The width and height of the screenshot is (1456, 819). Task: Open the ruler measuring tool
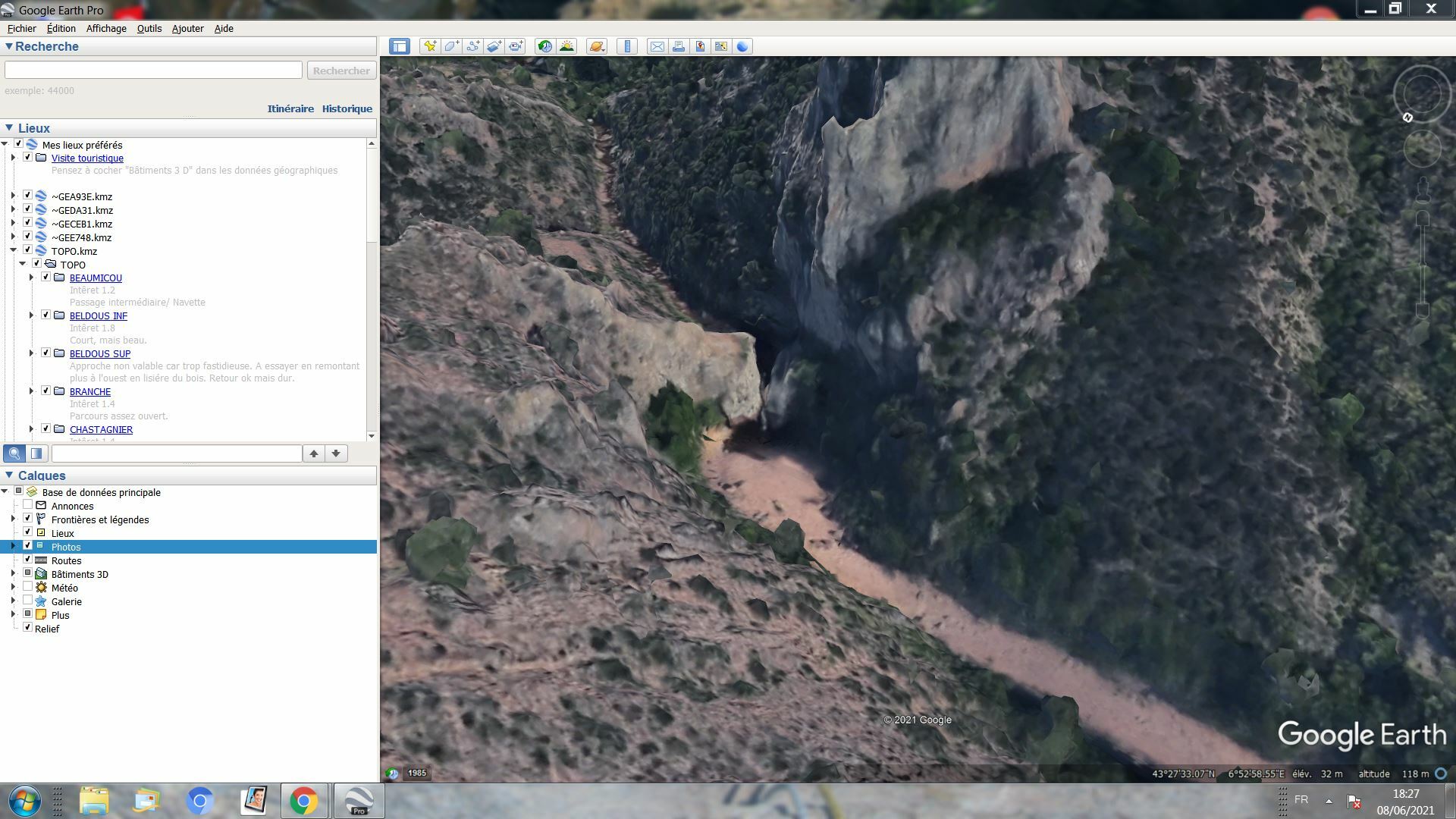point(627,46)
